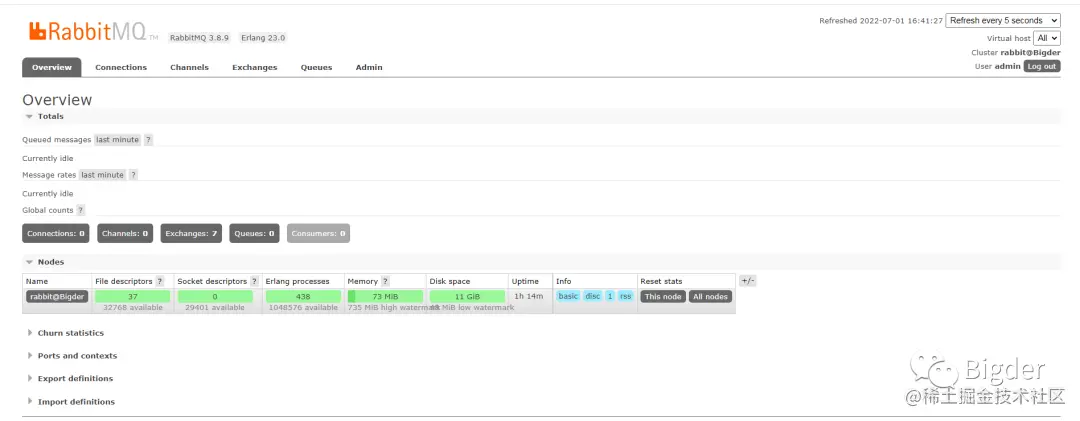The width and height of the screenshot is (1080, 421).
Task: Click the Erlang processes 438 bar
Action: [303, 296]
